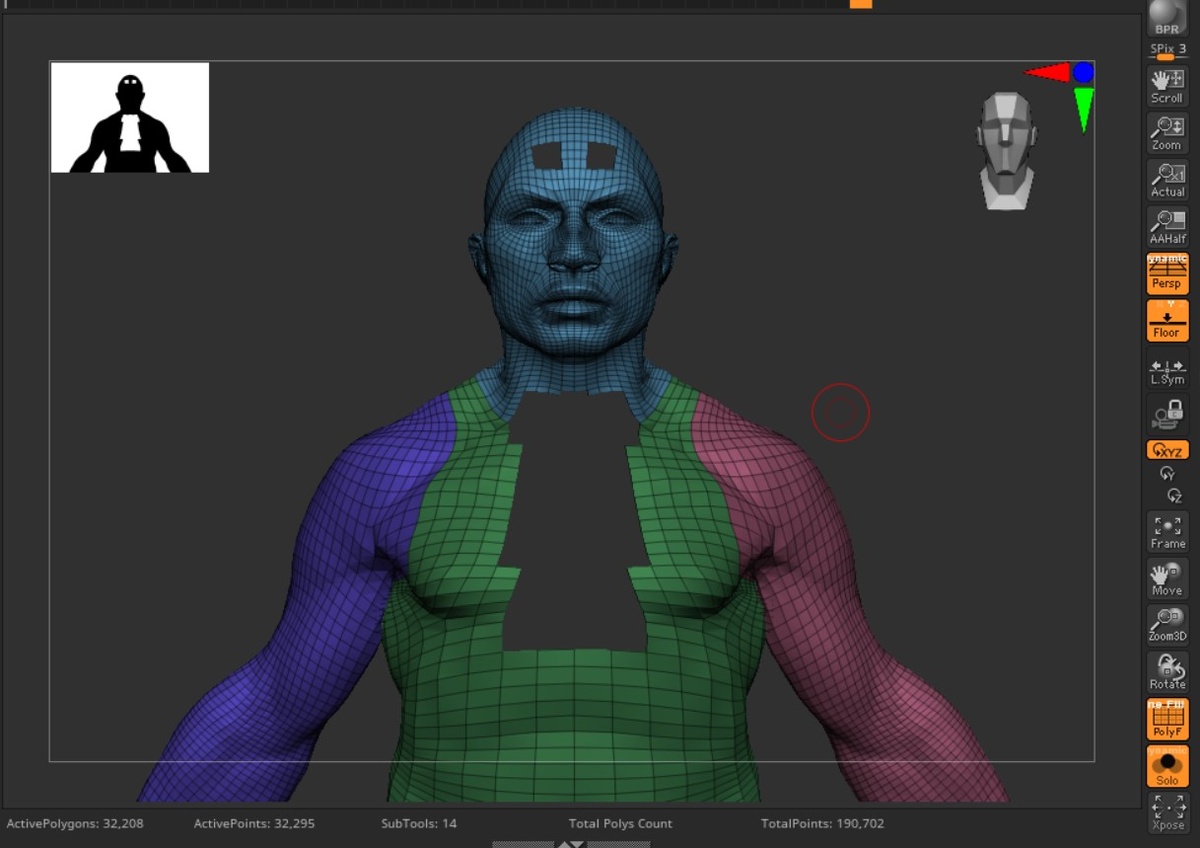
Task: Click the Actual size button
Action: pos(1167,181)
